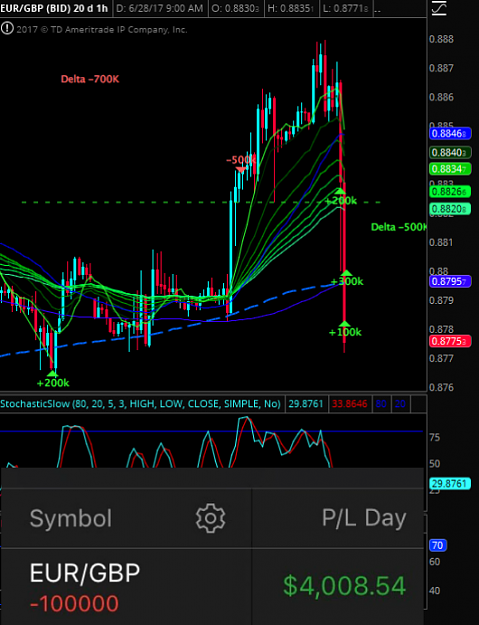The height and width of the screenshot is (625, 479).
Task: Click the TD Ameritrade copyright notice
Action: point(102,29)
